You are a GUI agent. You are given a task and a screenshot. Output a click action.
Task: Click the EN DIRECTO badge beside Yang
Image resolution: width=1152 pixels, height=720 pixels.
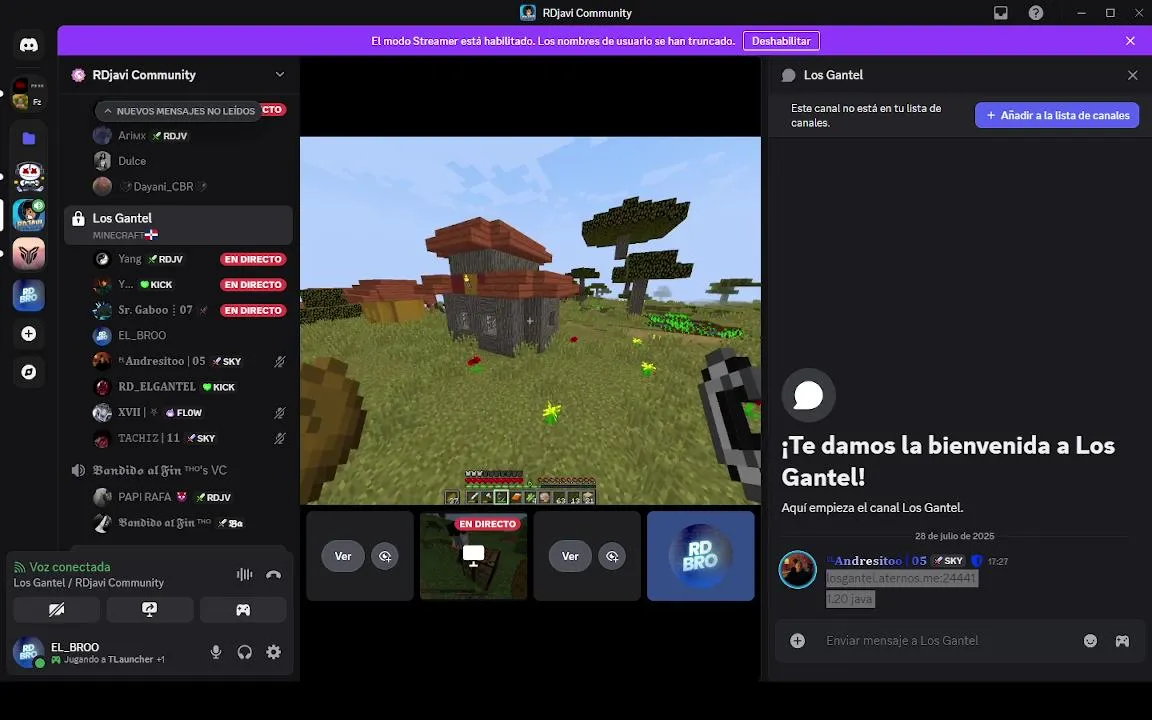pos(253,259)
